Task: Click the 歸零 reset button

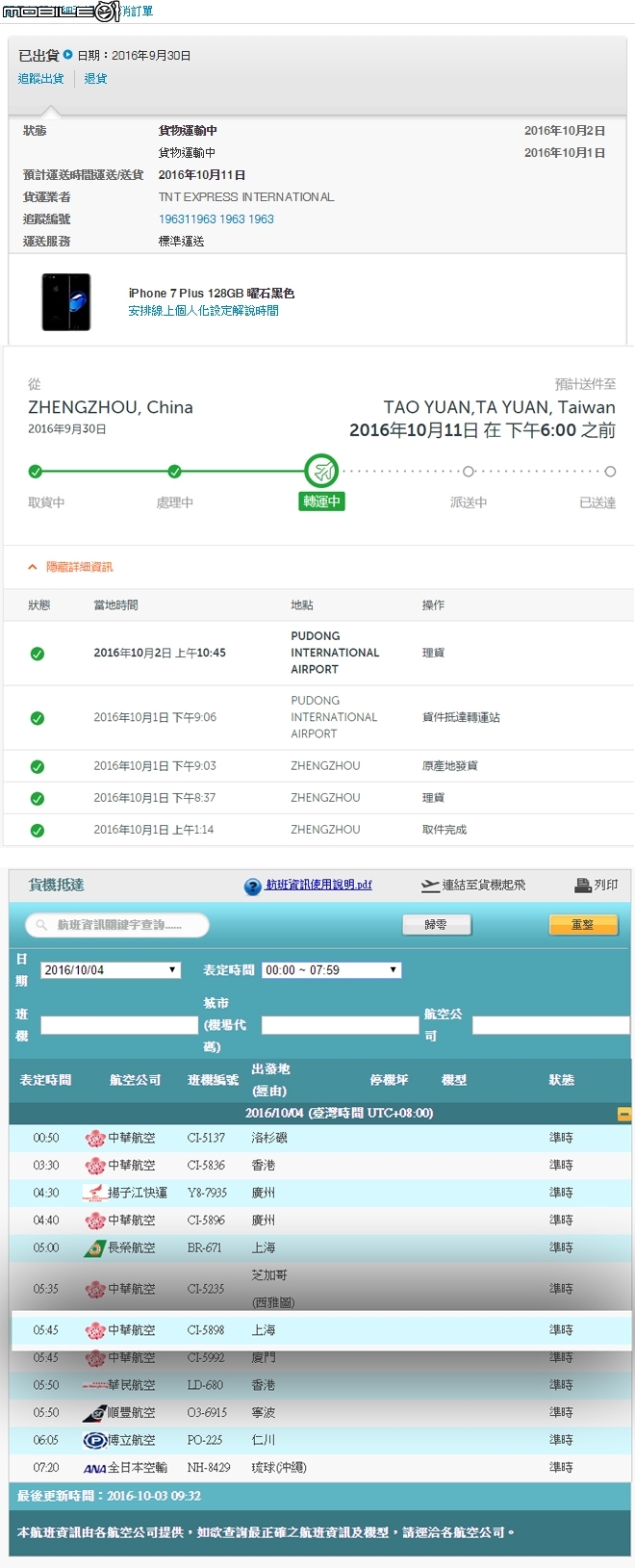Action: tap(437, 925)
